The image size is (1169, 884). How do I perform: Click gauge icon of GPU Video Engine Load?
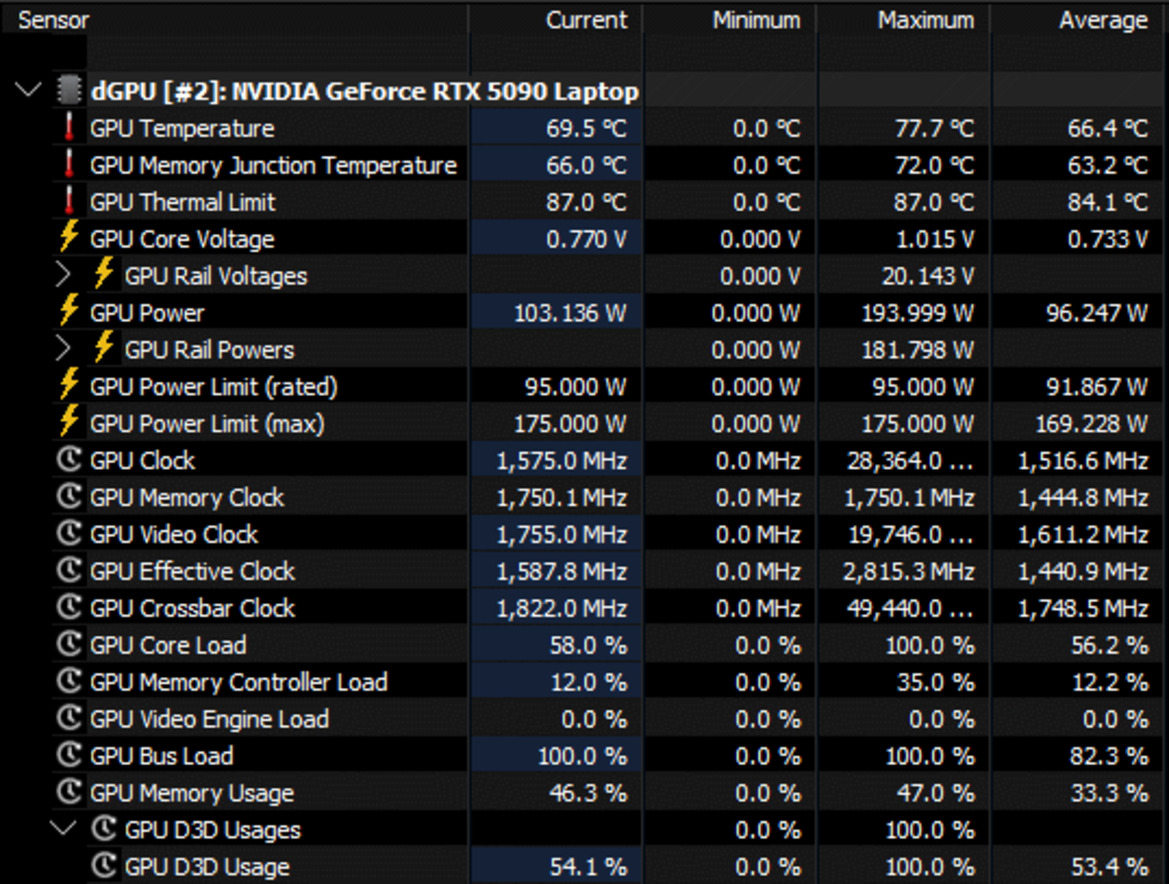point(69,717)
